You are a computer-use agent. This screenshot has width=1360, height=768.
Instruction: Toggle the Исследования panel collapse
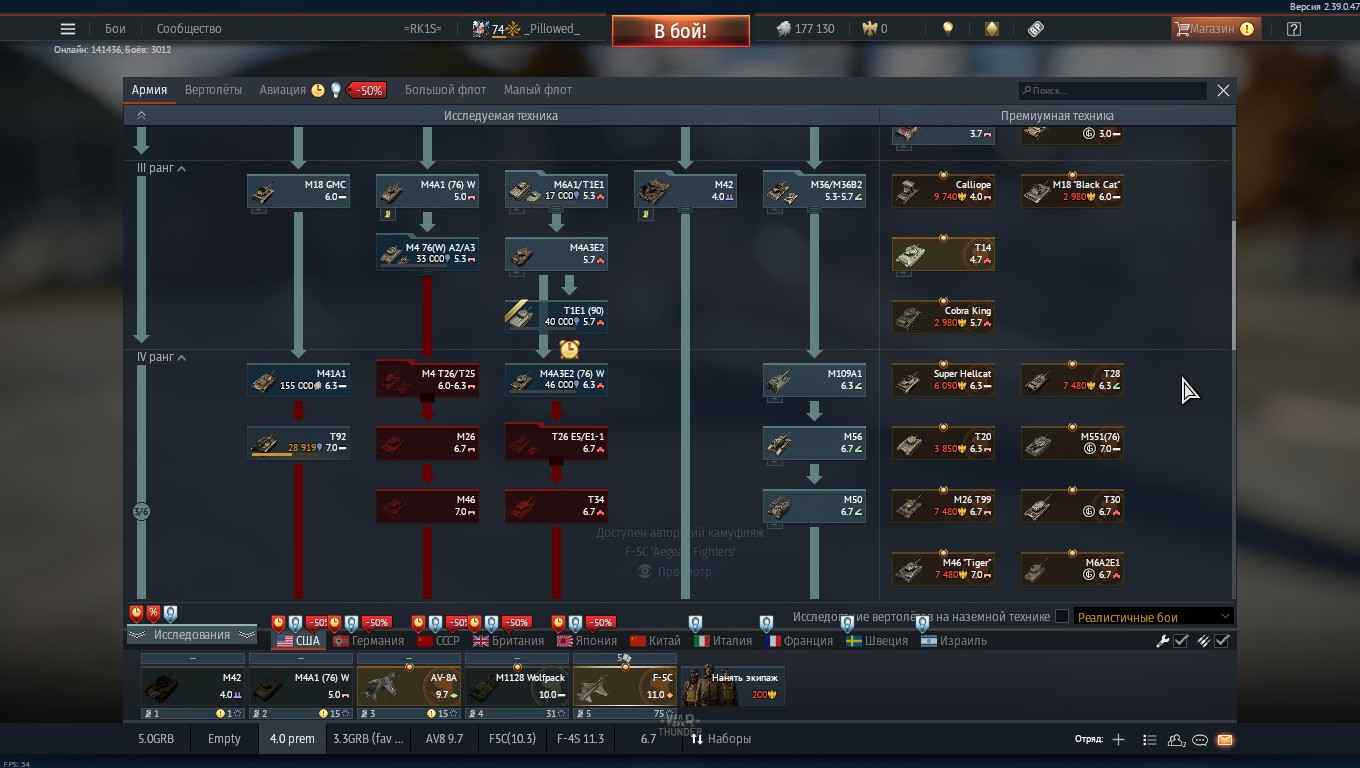(192, 635)
